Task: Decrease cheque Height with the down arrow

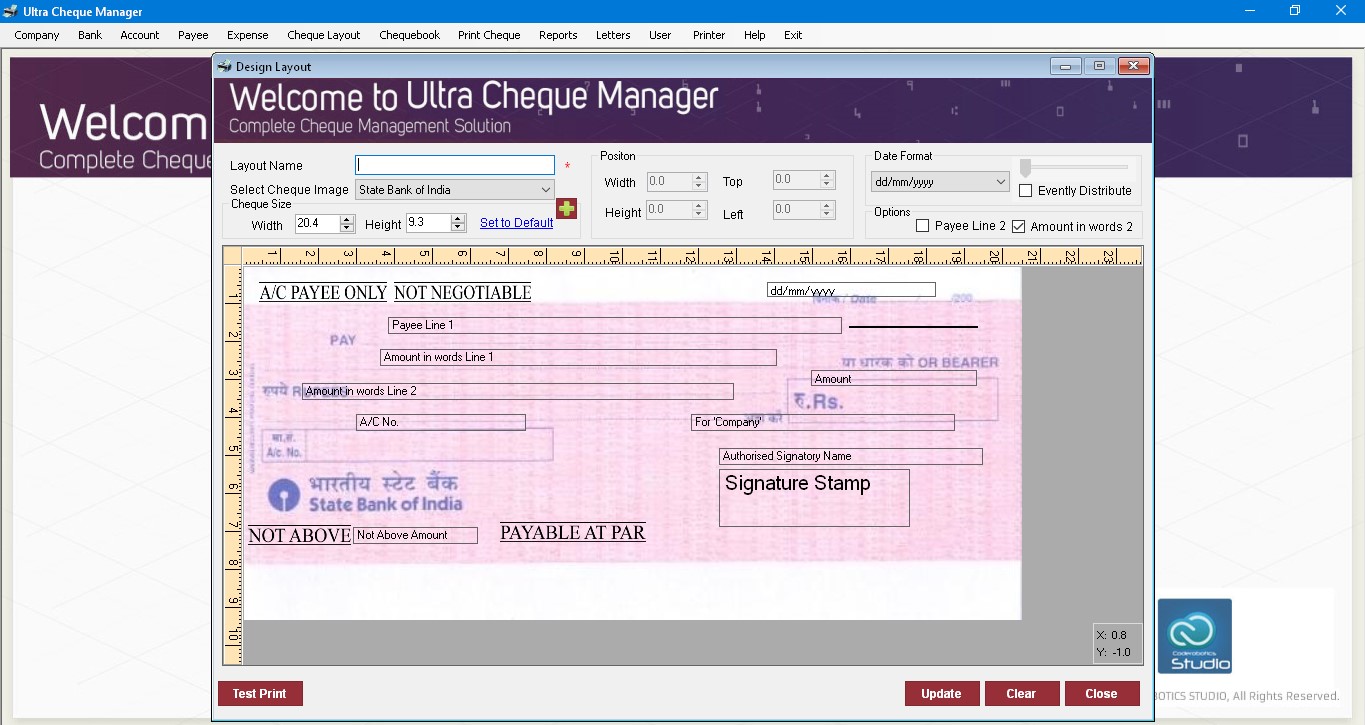Action: (x=458, y=228)
